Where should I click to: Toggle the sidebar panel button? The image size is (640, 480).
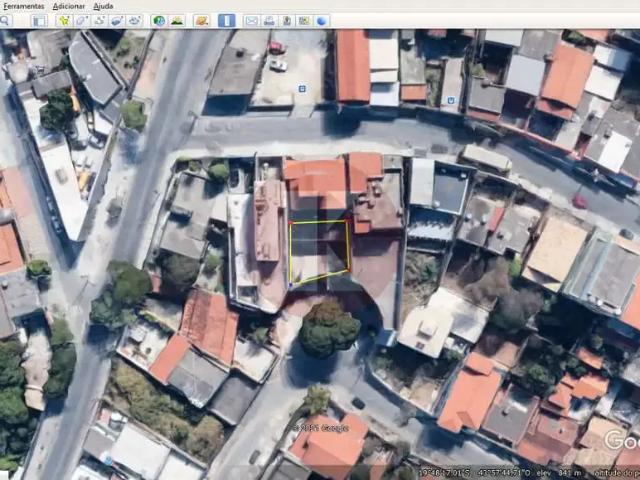click(x=40, y=21)
